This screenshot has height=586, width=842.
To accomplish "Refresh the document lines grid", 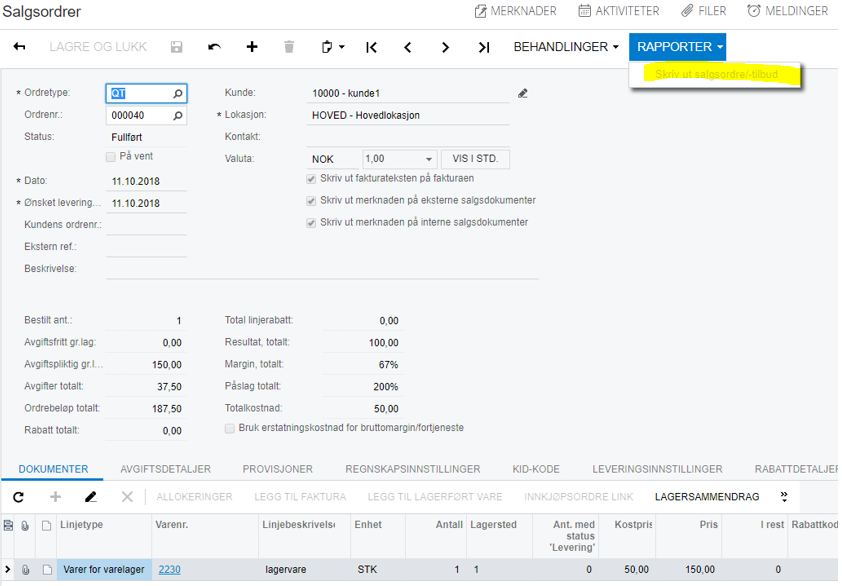I will click(x=19, y=497).
